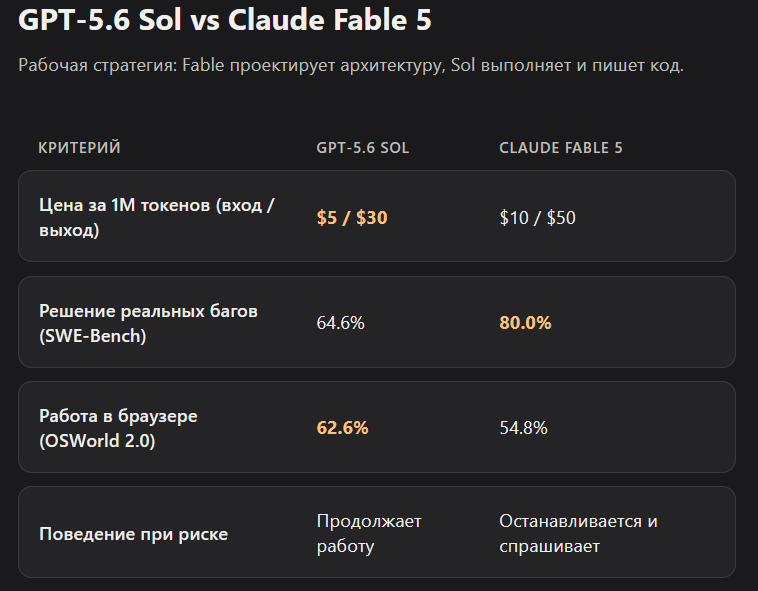Click the Продолжает работу cell
Screen dimensions: 758x591
click(369, 533)
